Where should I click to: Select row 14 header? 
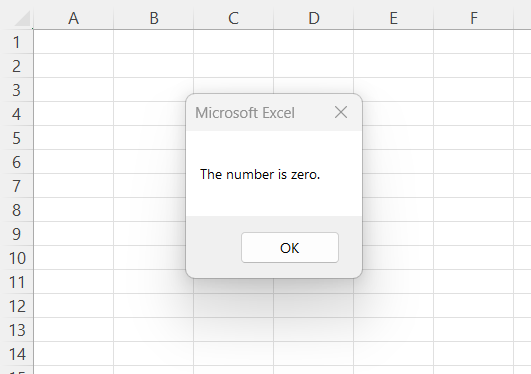[x=17, y=354]
